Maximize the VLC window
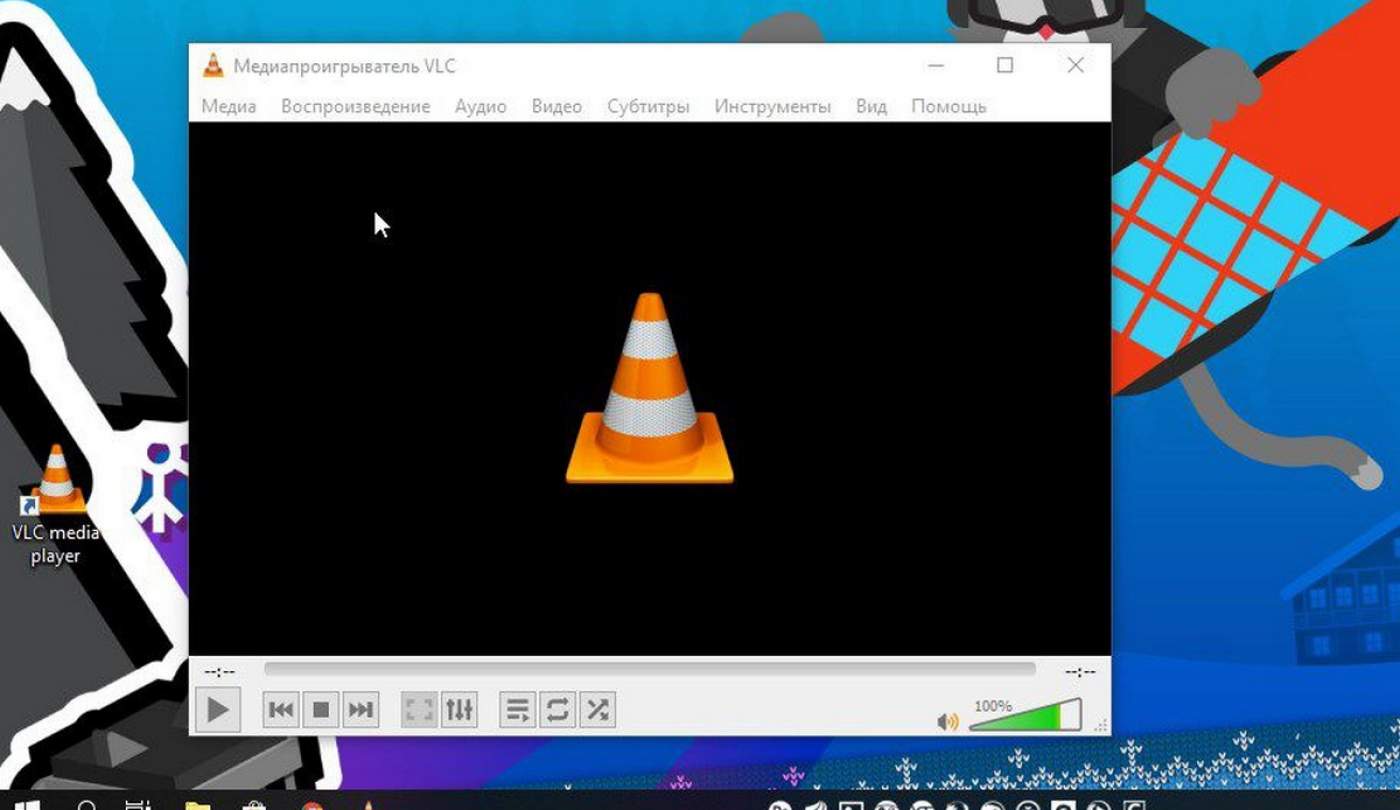 pos(1005,66)
